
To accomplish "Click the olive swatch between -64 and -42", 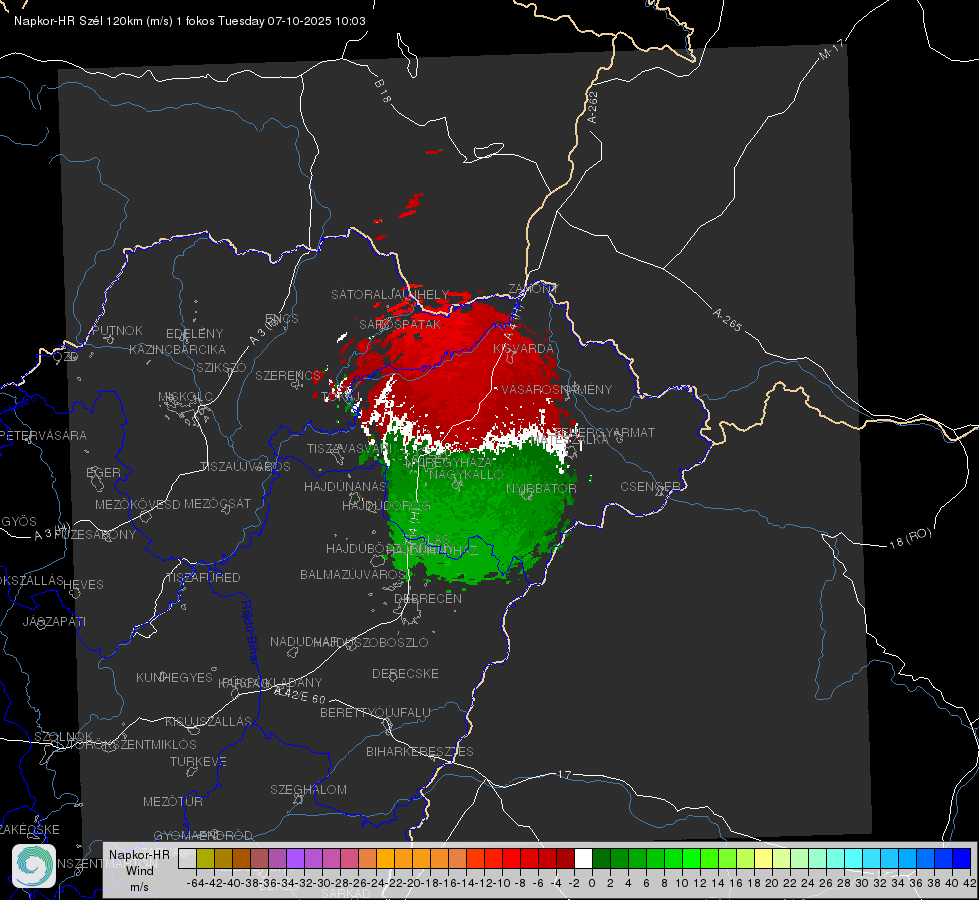I will coord(205,858).
